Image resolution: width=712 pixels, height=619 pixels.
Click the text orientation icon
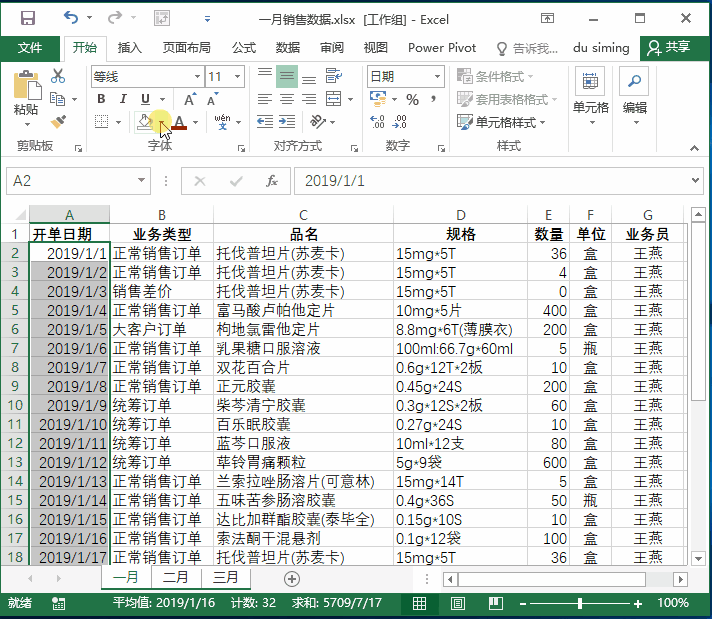tap(318, 122)
